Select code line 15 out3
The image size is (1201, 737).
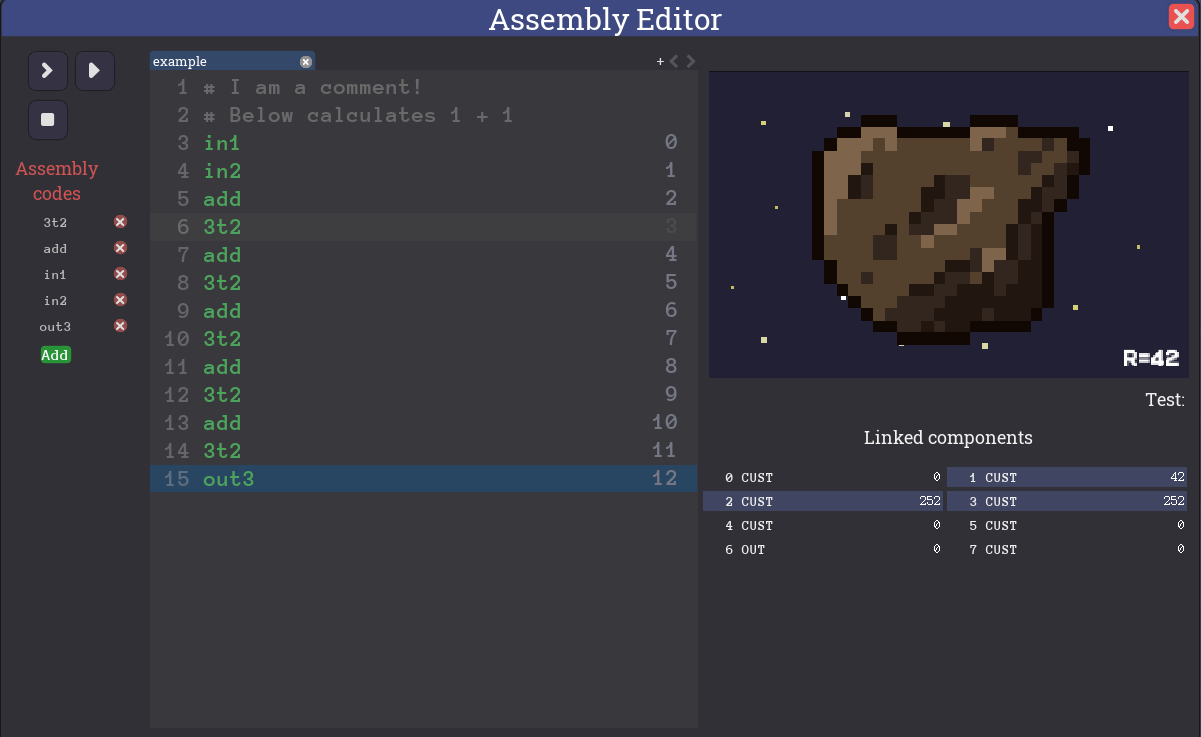click(229, 479)
